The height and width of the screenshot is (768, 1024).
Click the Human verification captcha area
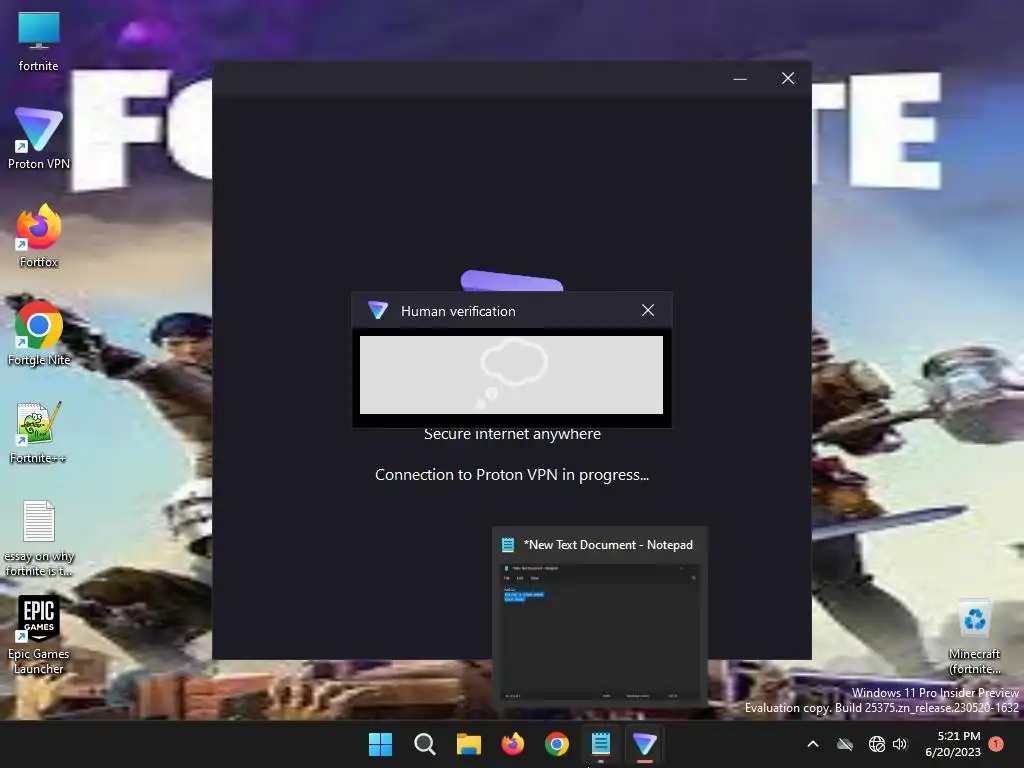click(x=511, y=375)
